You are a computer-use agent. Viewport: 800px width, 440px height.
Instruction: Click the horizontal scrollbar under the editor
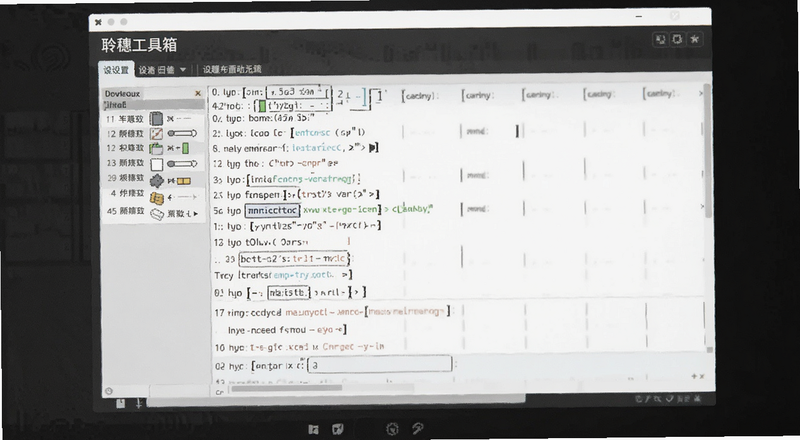coord(287,388)
